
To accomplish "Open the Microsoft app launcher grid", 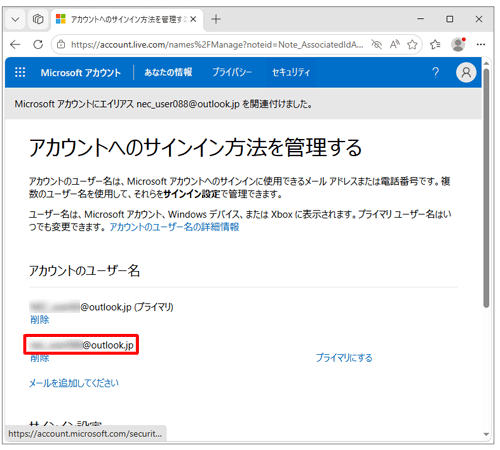I will [x=20, y=72].
